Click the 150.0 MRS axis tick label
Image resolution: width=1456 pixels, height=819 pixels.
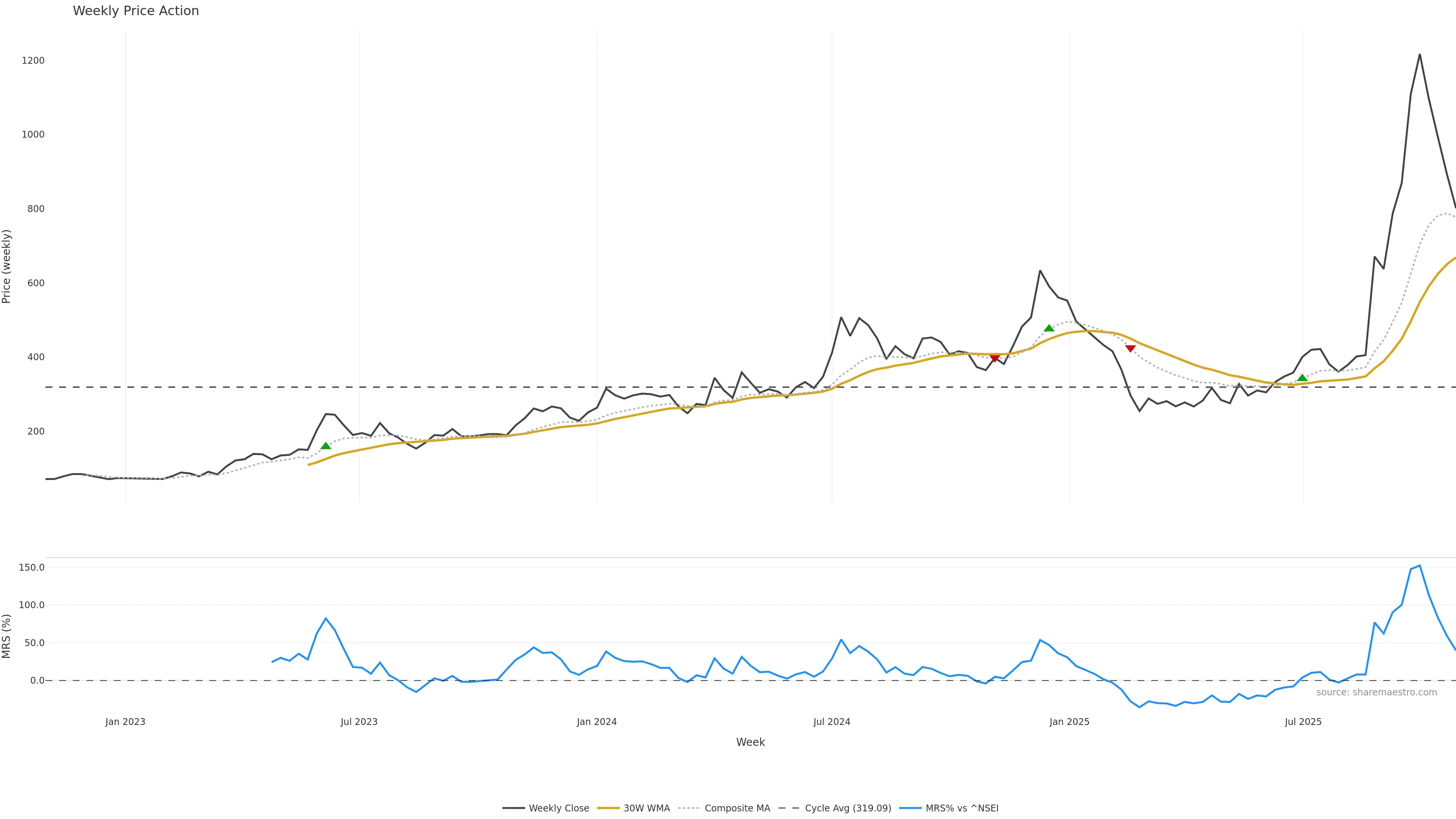(x=31, y=568)
